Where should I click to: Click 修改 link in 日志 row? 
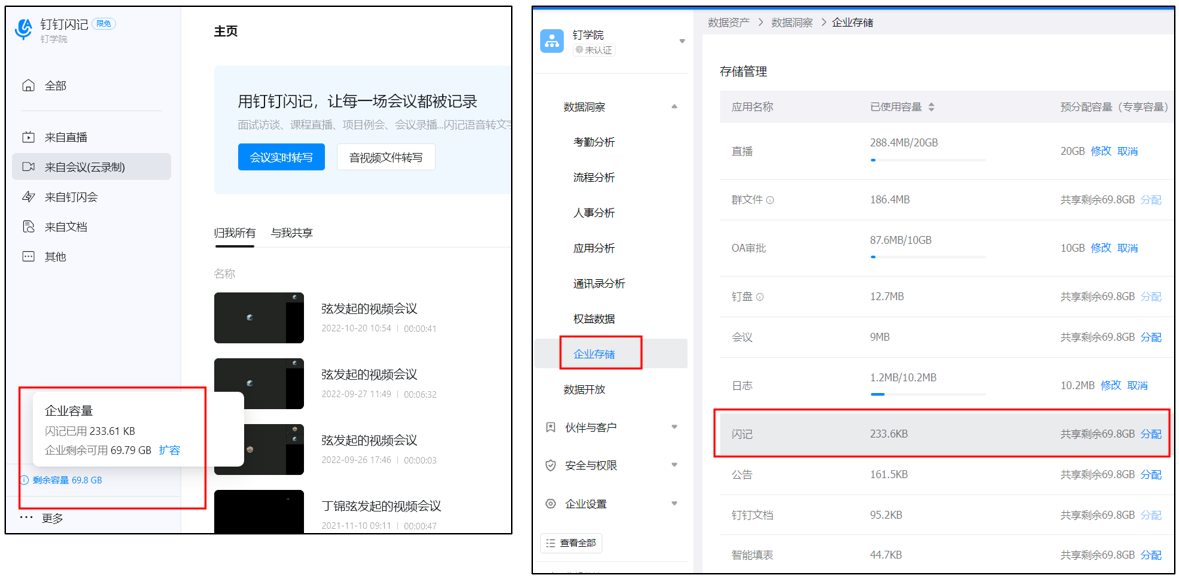coord(1111,386)
